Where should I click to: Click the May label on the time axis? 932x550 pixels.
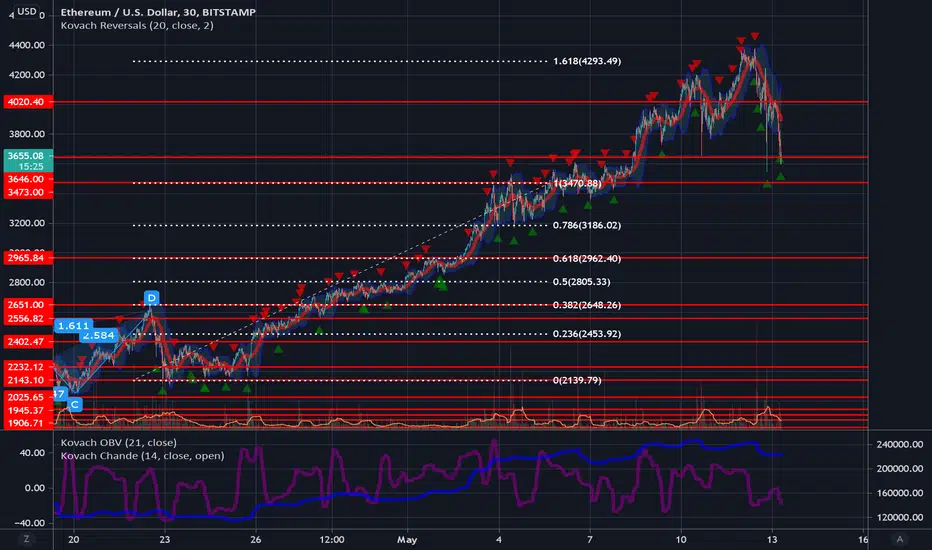tap(407, 540)
